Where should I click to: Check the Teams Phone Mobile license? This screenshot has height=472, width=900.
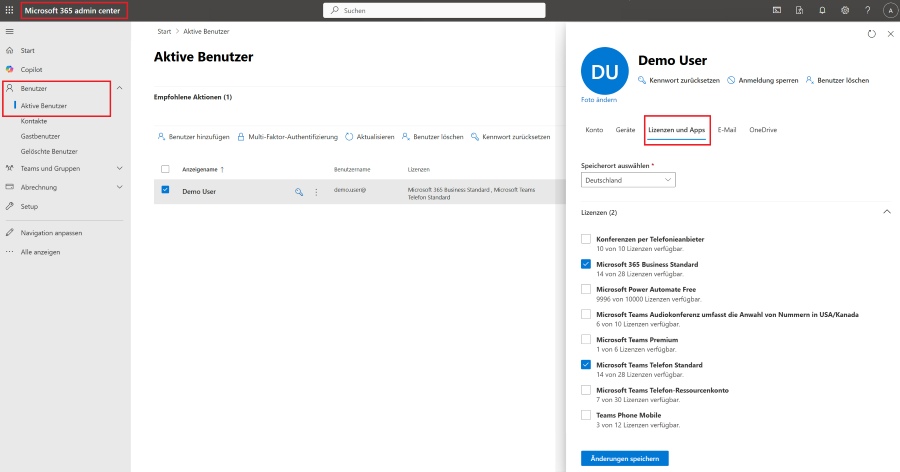(x=585, y=415)
